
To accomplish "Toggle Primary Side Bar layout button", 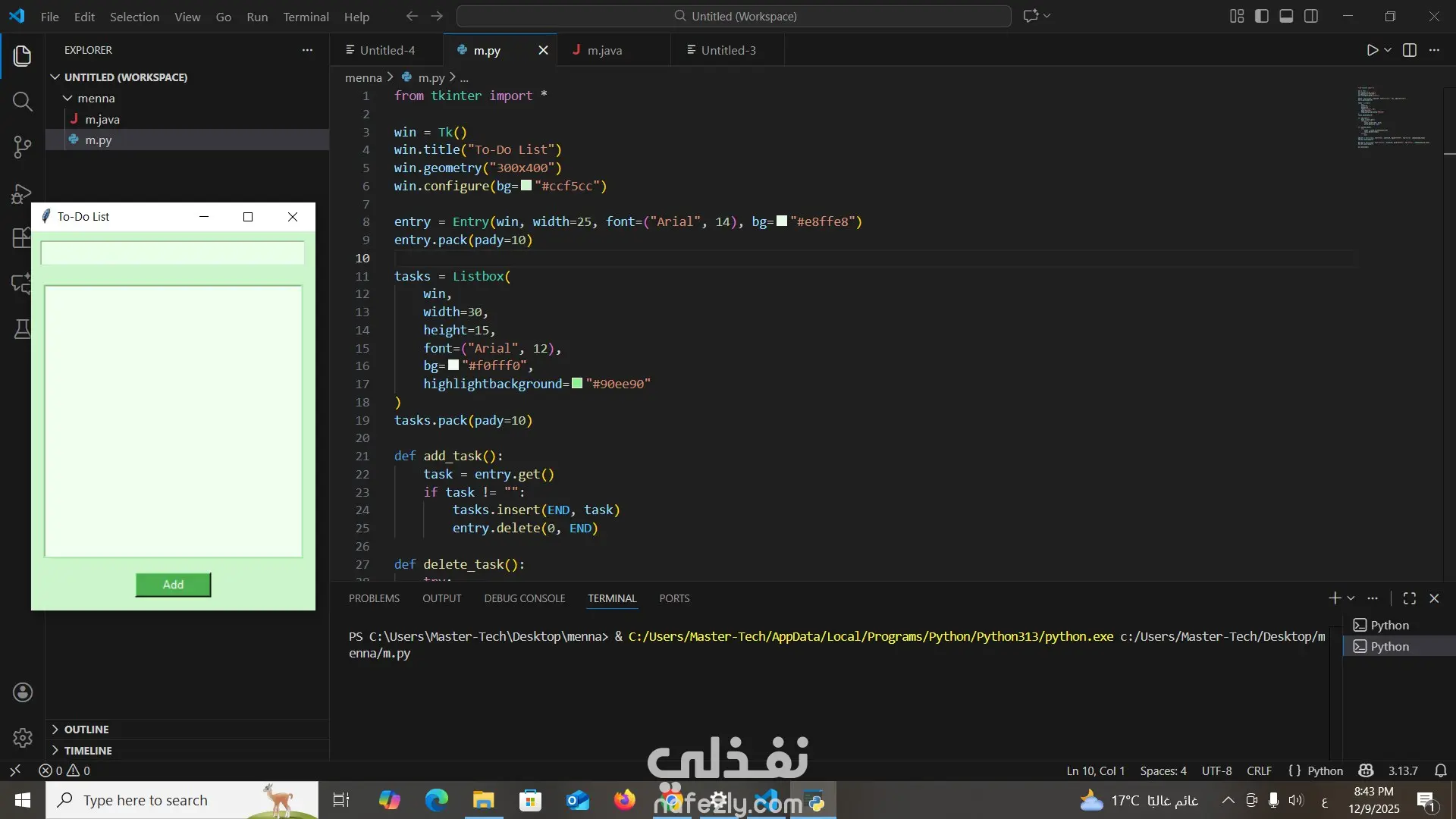I will point(1262,16).
